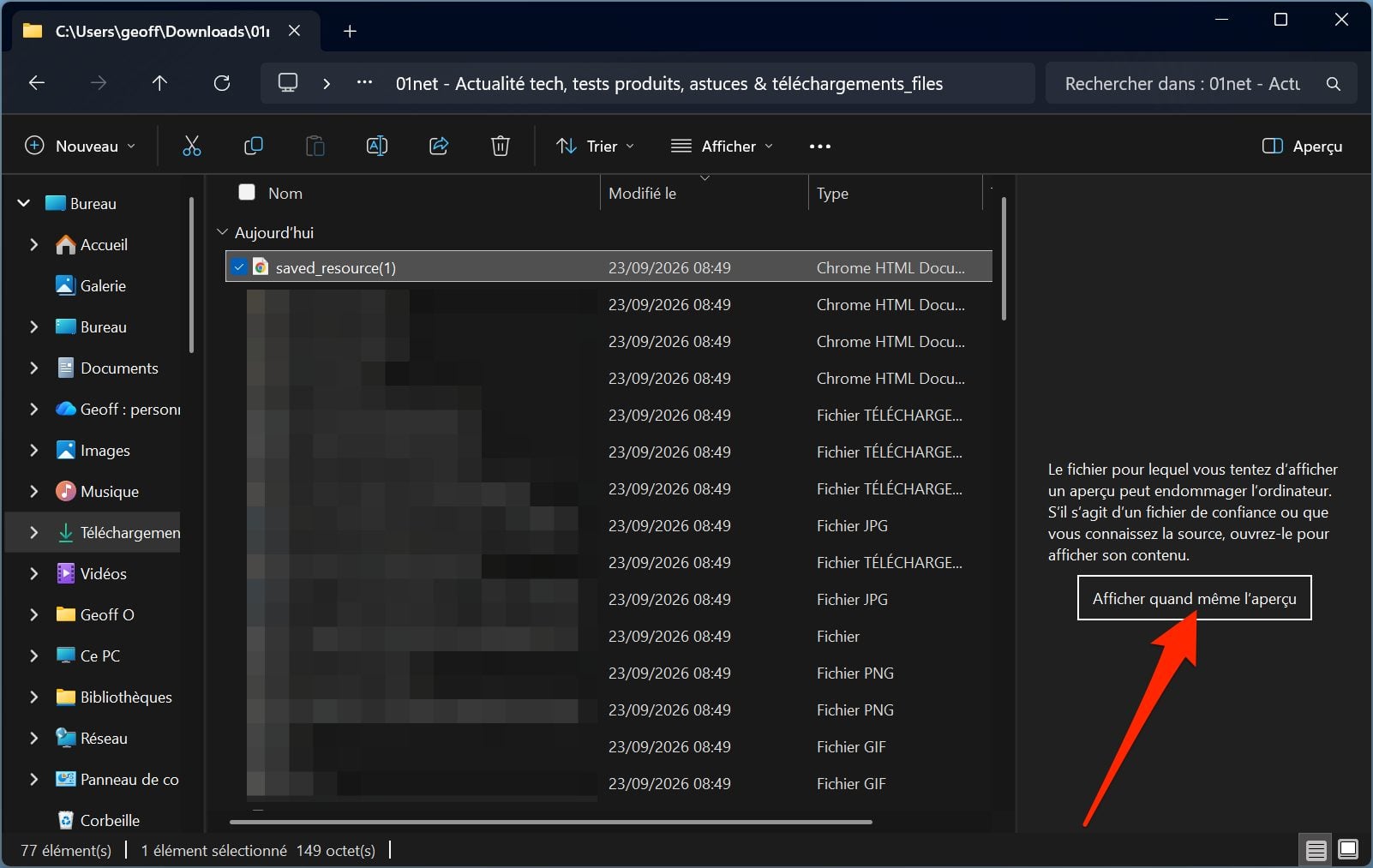Close the current Explorer tab
The height and width of the screenshot is (868, 1373).
(294, 31)
